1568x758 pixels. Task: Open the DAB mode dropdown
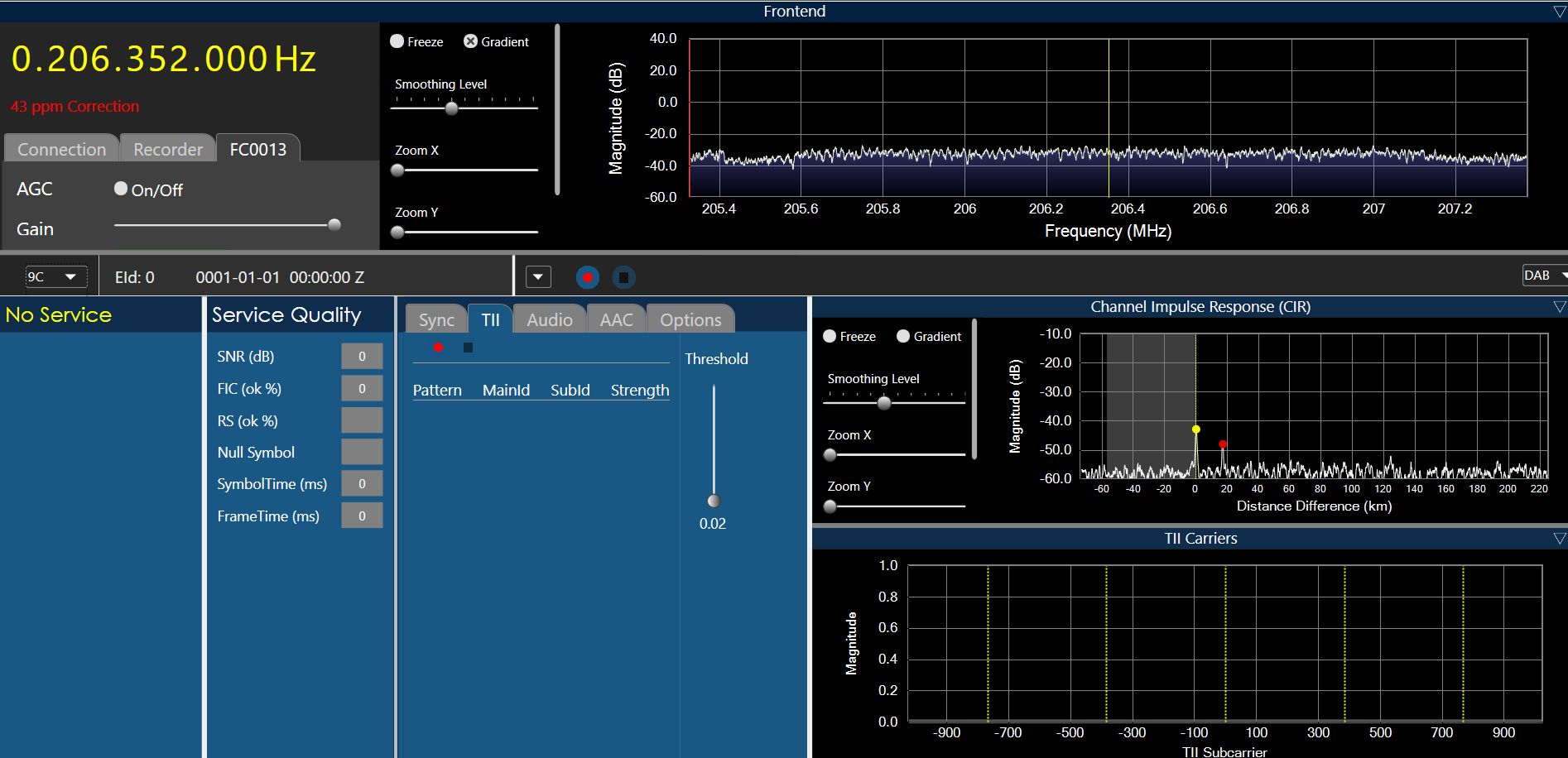click(1544, 276)
